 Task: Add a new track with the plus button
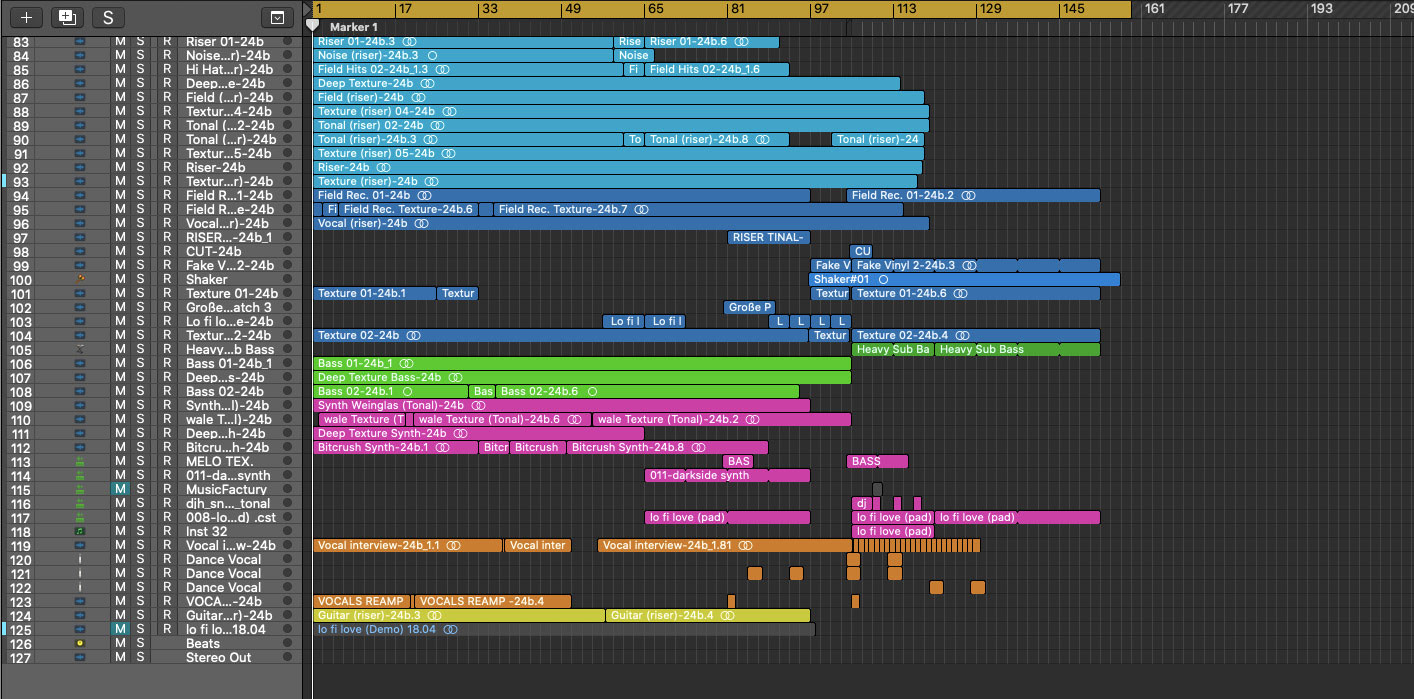[25, 17]
